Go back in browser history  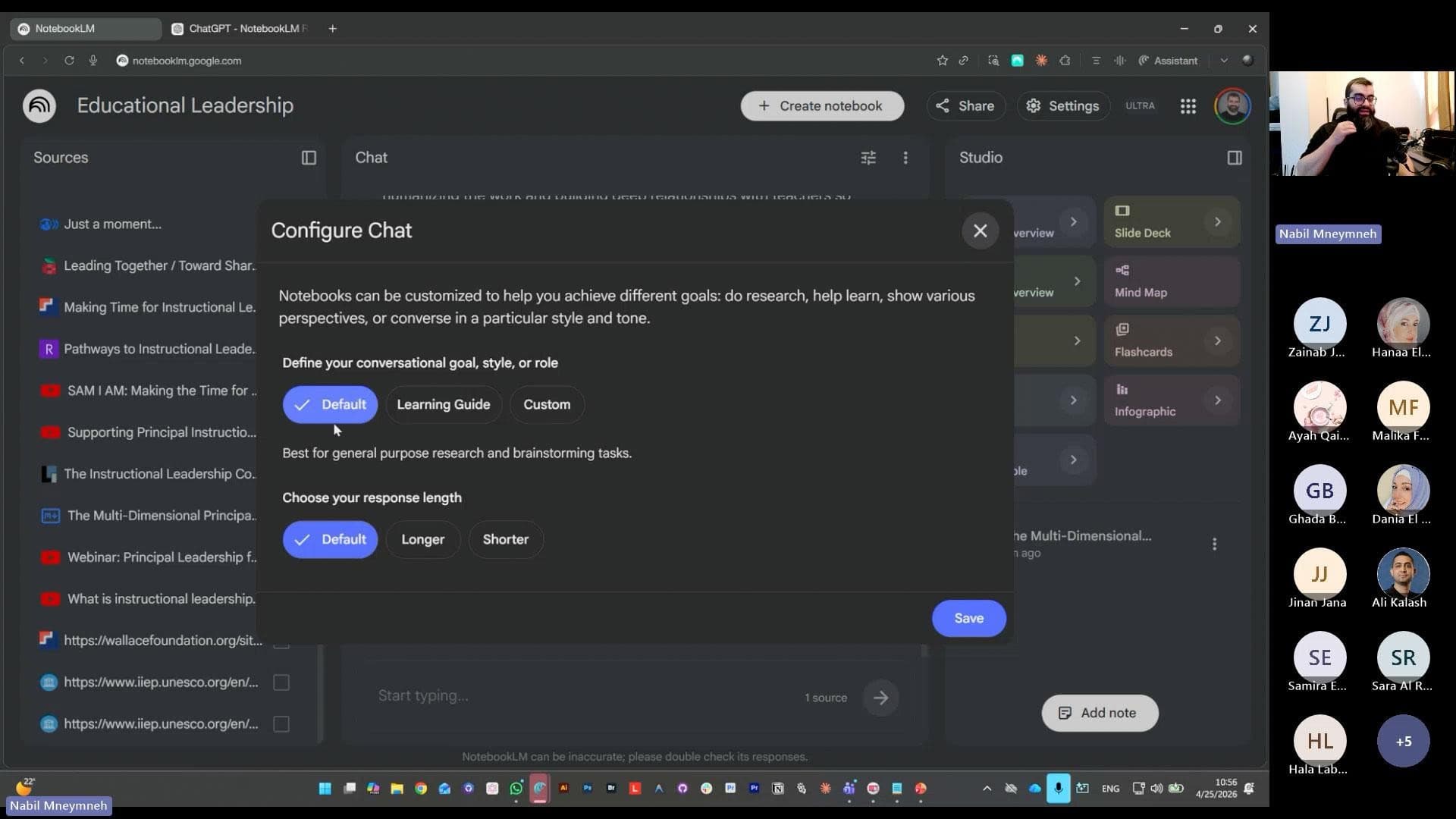[22, 61]
